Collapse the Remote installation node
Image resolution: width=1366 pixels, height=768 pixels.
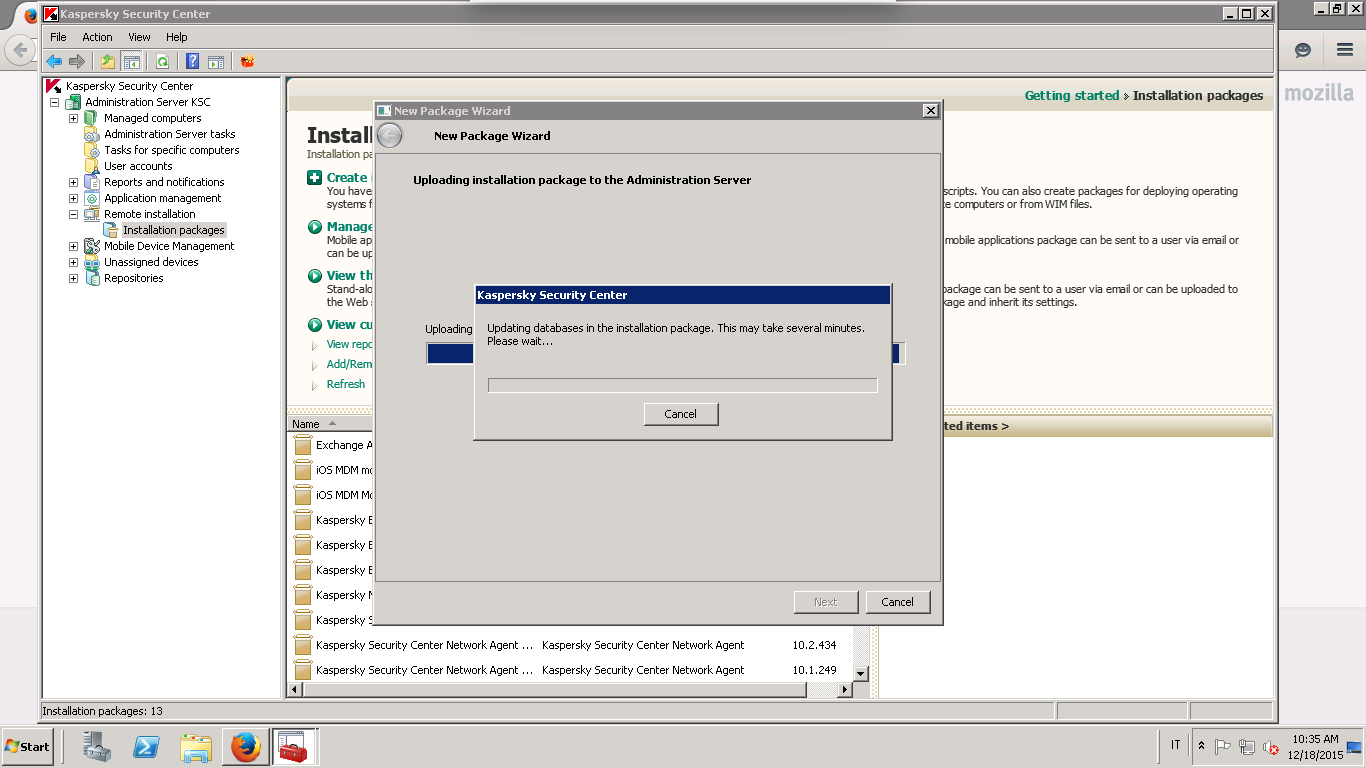click(73, 214)
